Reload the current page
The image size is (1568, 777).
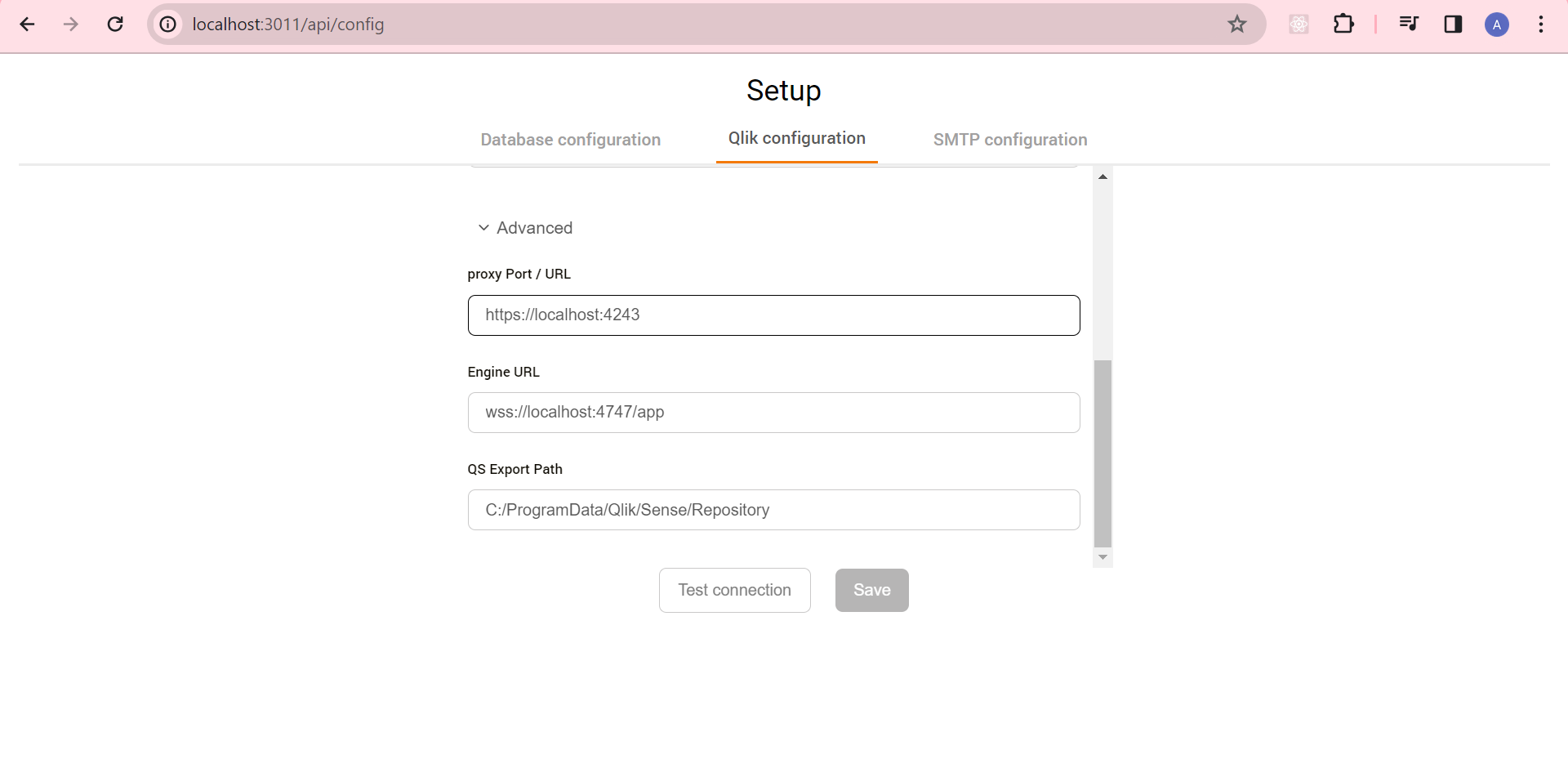(x=115, y=25)
